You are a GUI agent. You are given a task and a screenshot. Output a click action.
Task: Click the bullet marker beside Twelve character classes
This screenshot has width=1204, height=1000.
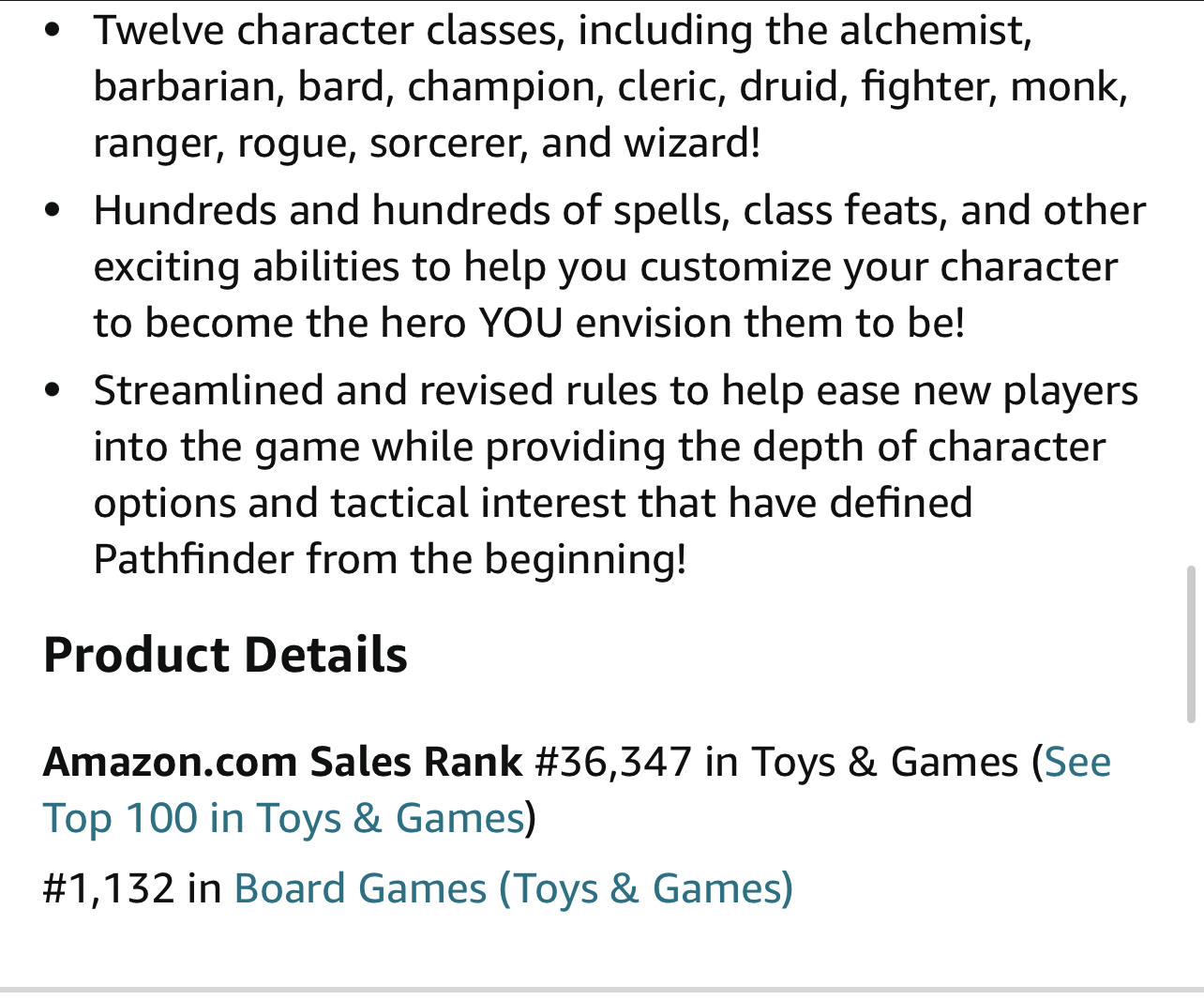tap(53, 30)
